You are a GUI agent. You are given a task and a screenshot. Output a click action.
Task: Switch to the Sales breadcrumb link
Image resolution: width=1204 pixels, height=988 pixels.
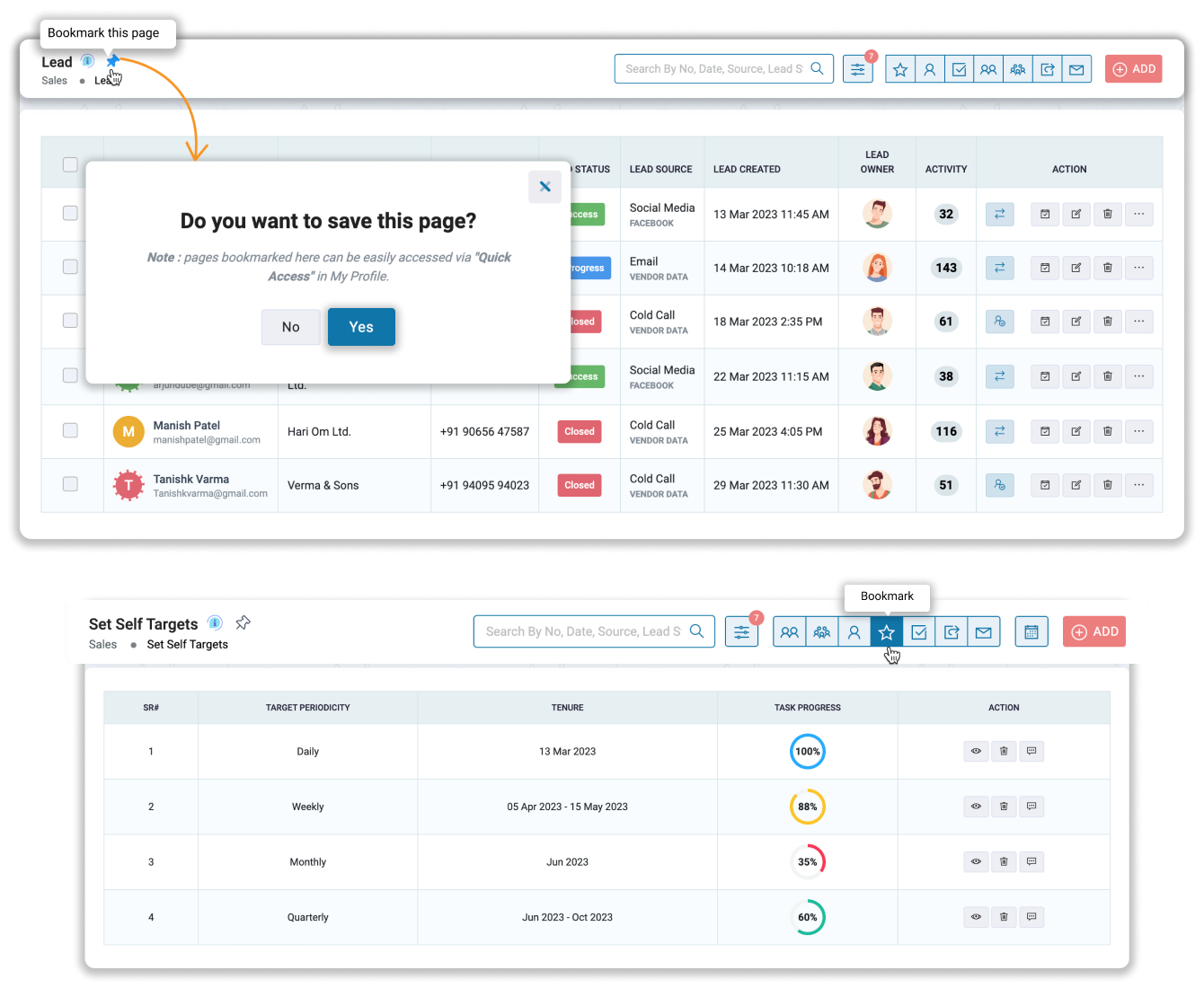point(54,81)
